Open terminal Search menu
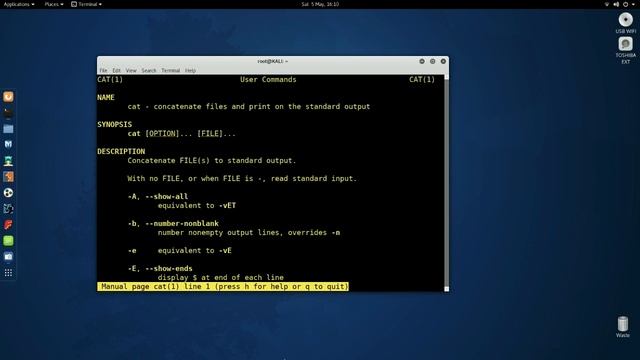640x360 pixels. tap(149, 71)
